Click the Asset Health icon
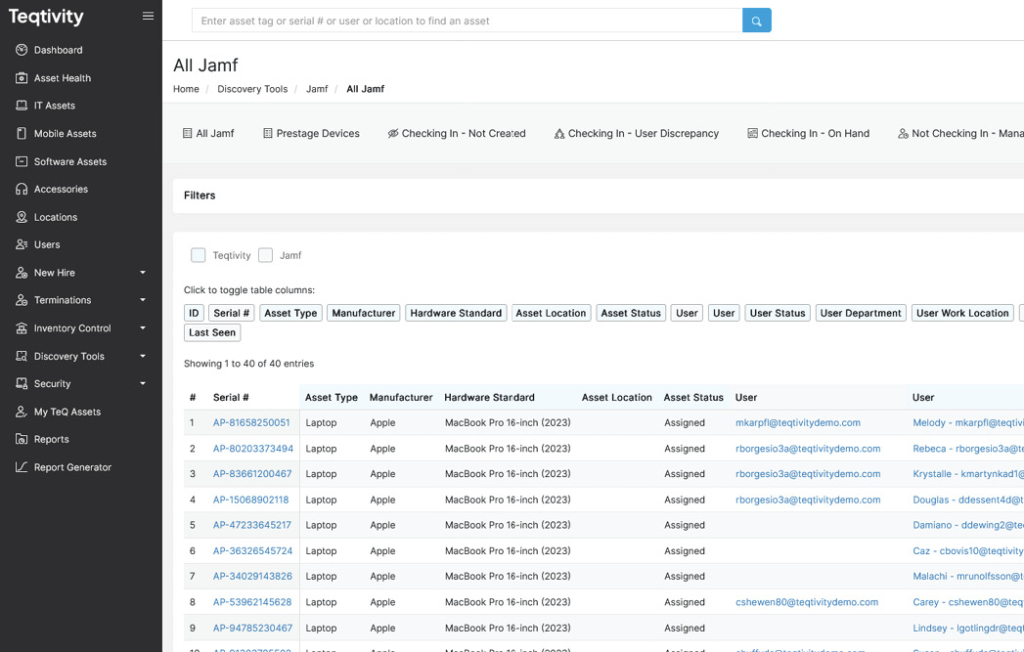1024x652 pixels. click(x=22, y=78)
